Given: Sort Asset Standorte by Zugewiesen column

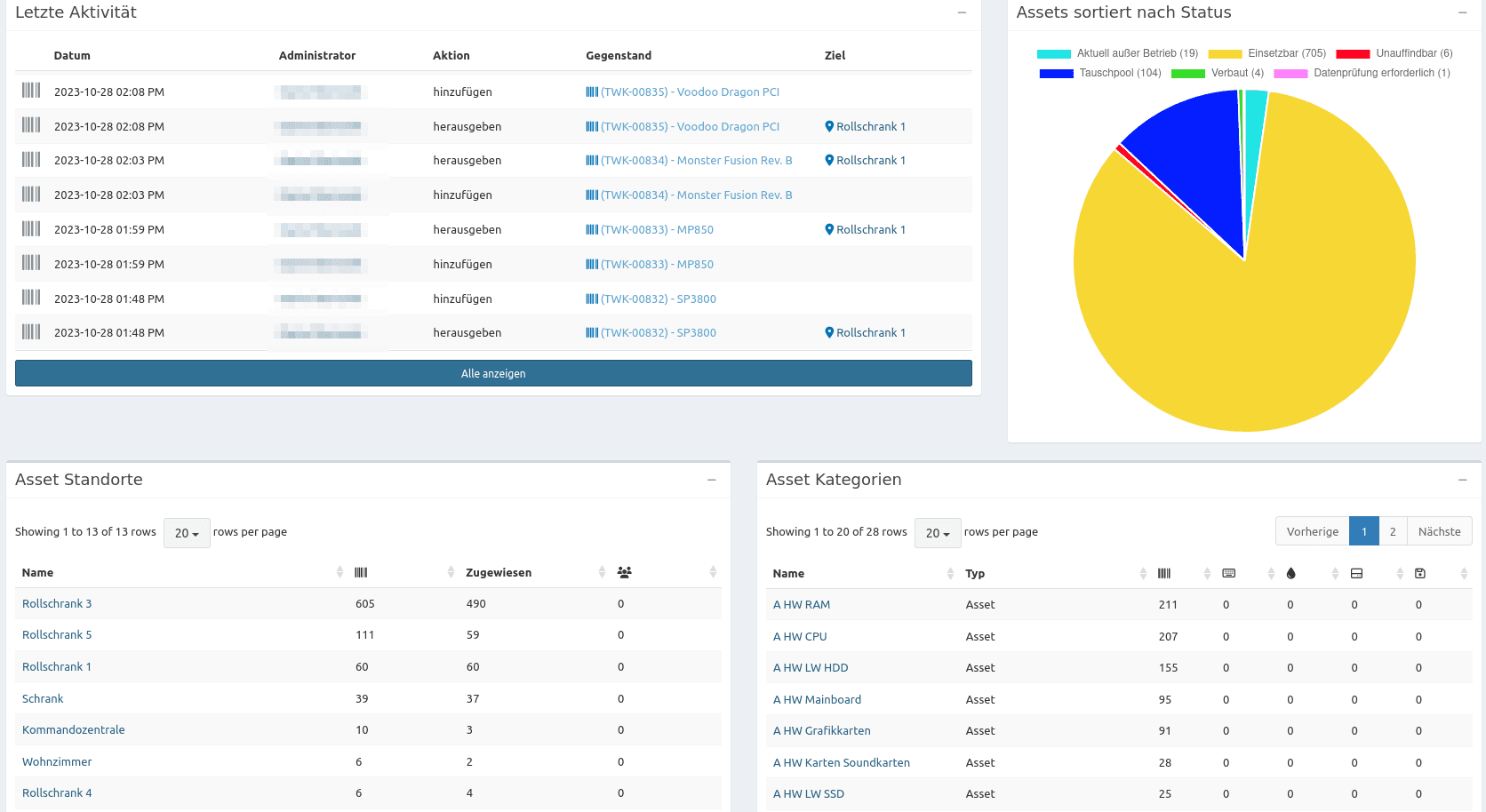Looking at the screenshot, I should coord(532,572).
